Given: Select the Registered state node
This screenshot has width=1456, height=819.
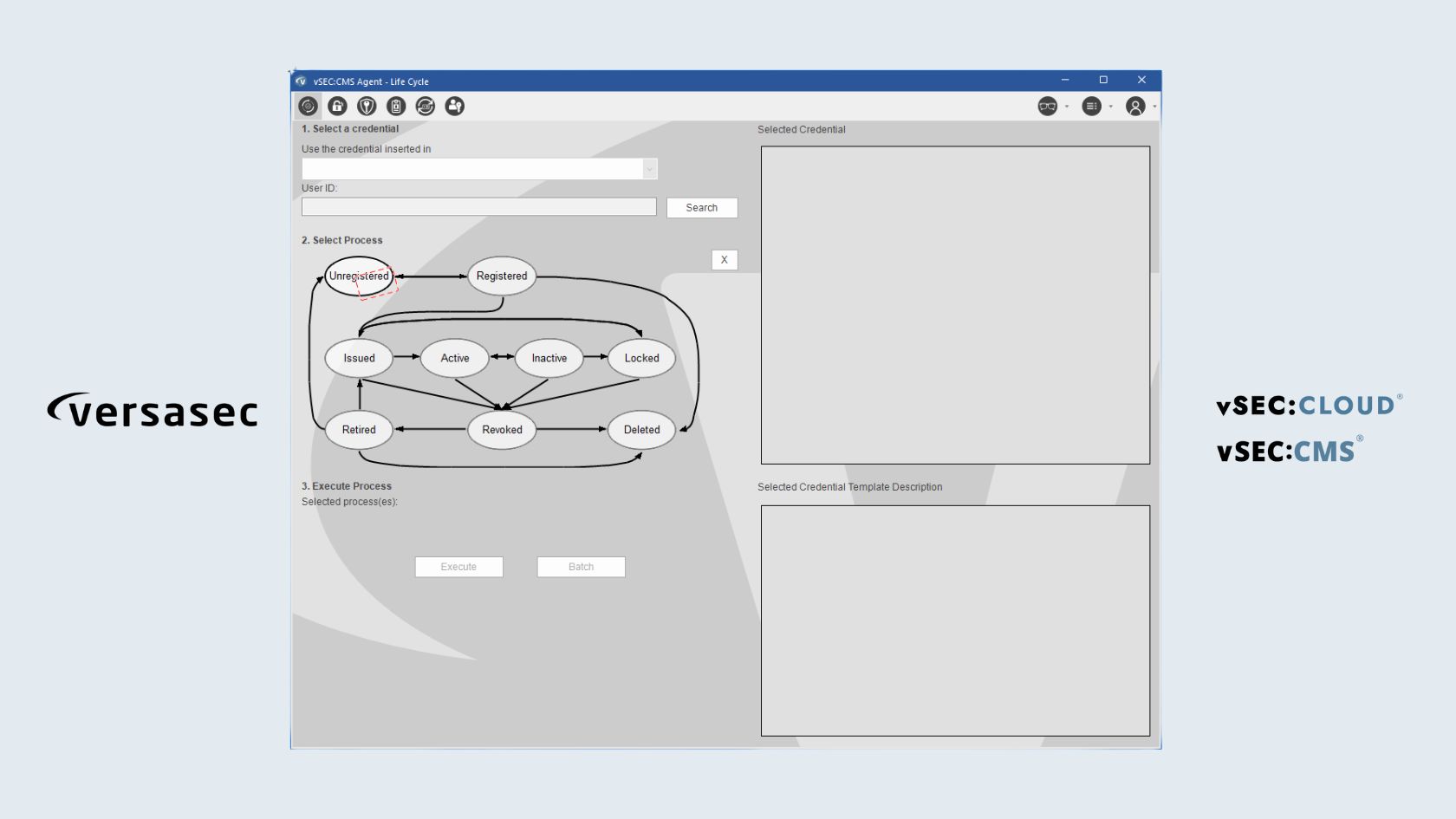Looking at the screenshot, I should click(502, 276).
